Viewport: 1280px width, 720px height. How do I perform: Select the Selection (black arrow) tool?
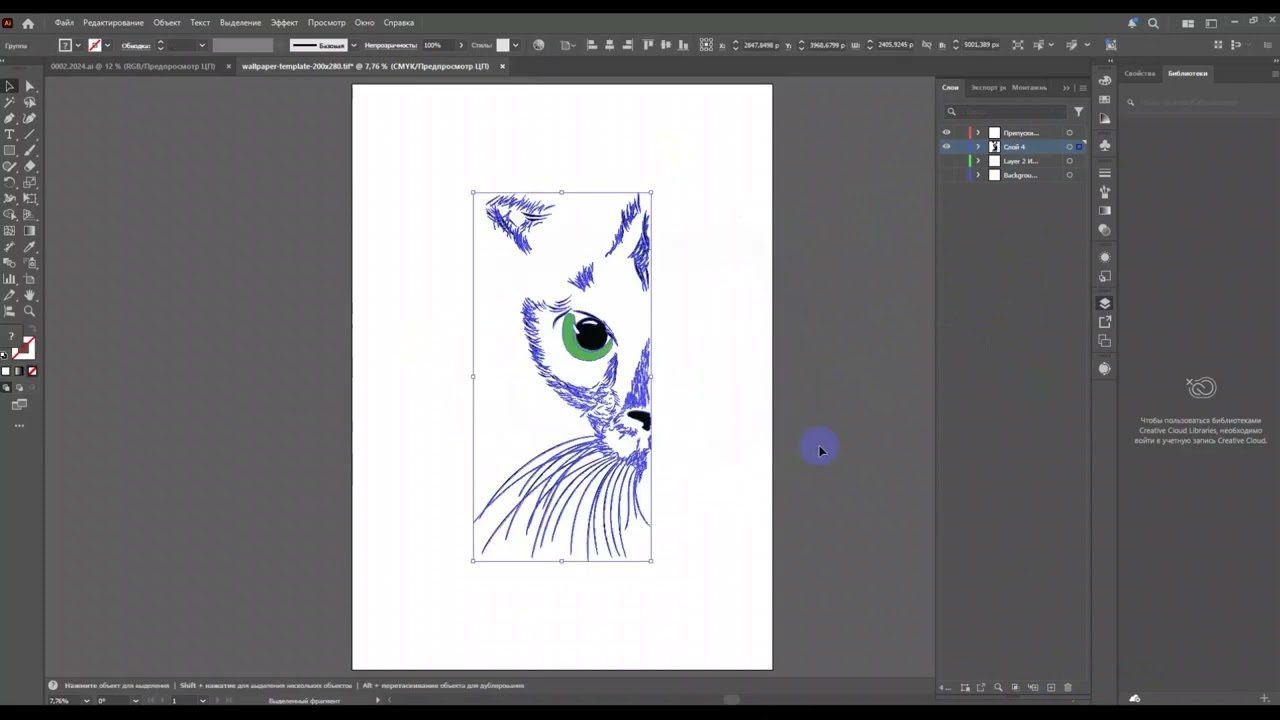[x=10, y=86]
